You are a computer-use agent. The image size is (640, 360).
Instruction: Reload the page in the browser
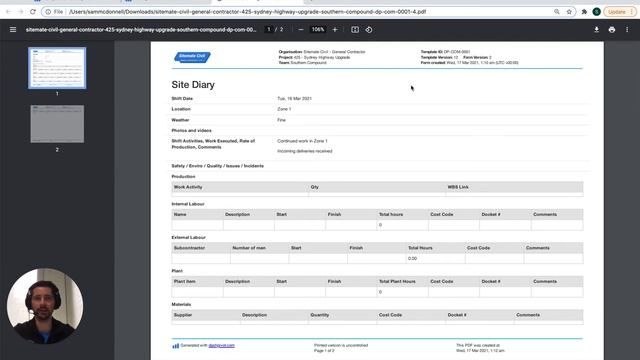coord(33,12)
